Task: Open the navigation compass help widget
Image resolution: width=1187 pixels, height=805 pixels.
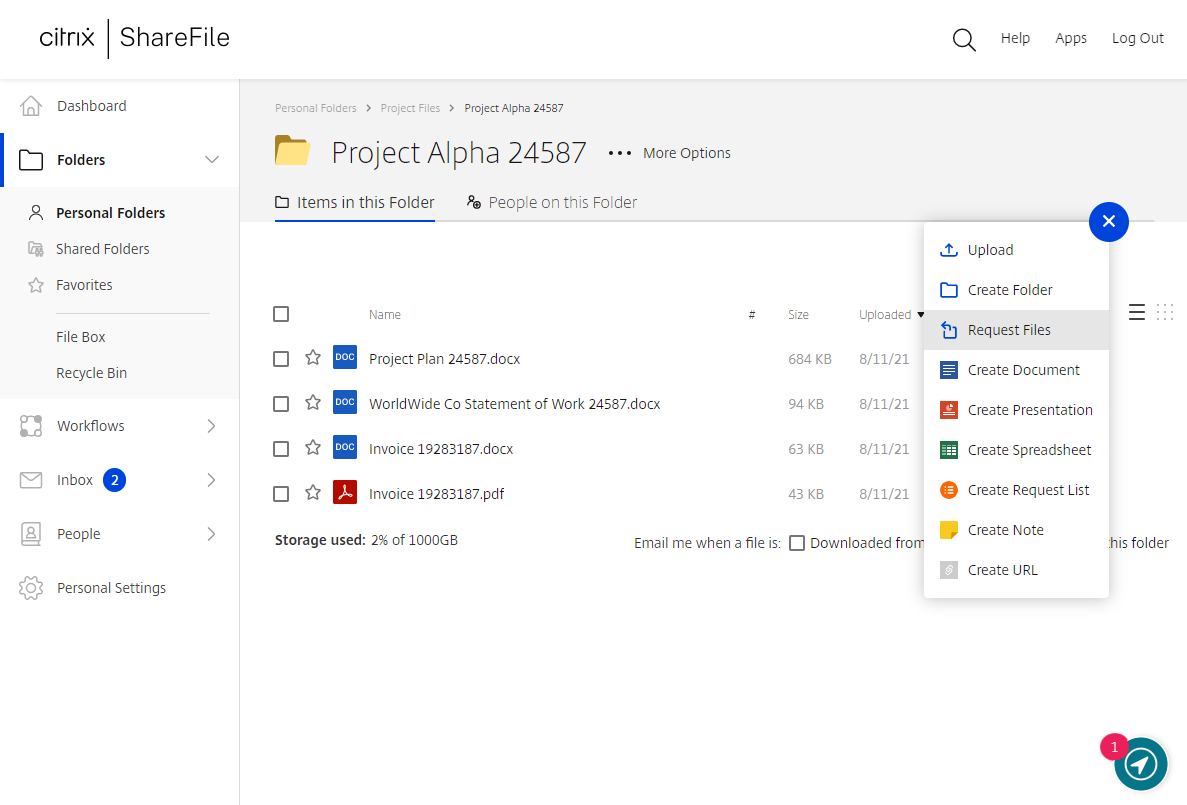Action: (1141, 764)
